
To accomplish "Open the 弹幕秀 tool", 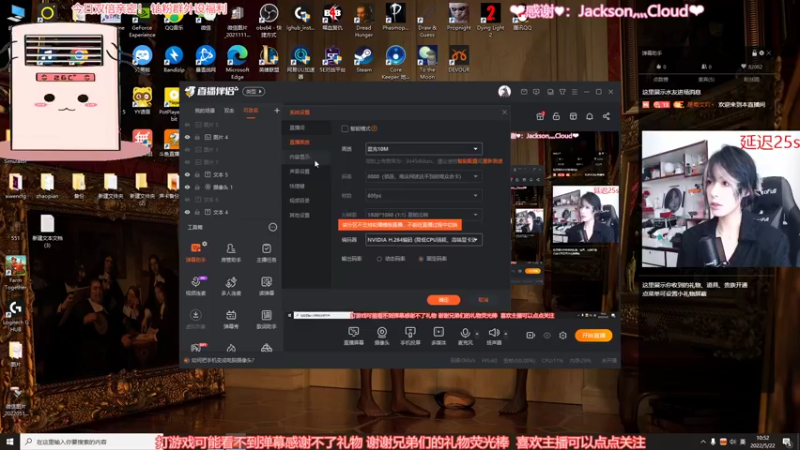I will [x=231, y=319].
